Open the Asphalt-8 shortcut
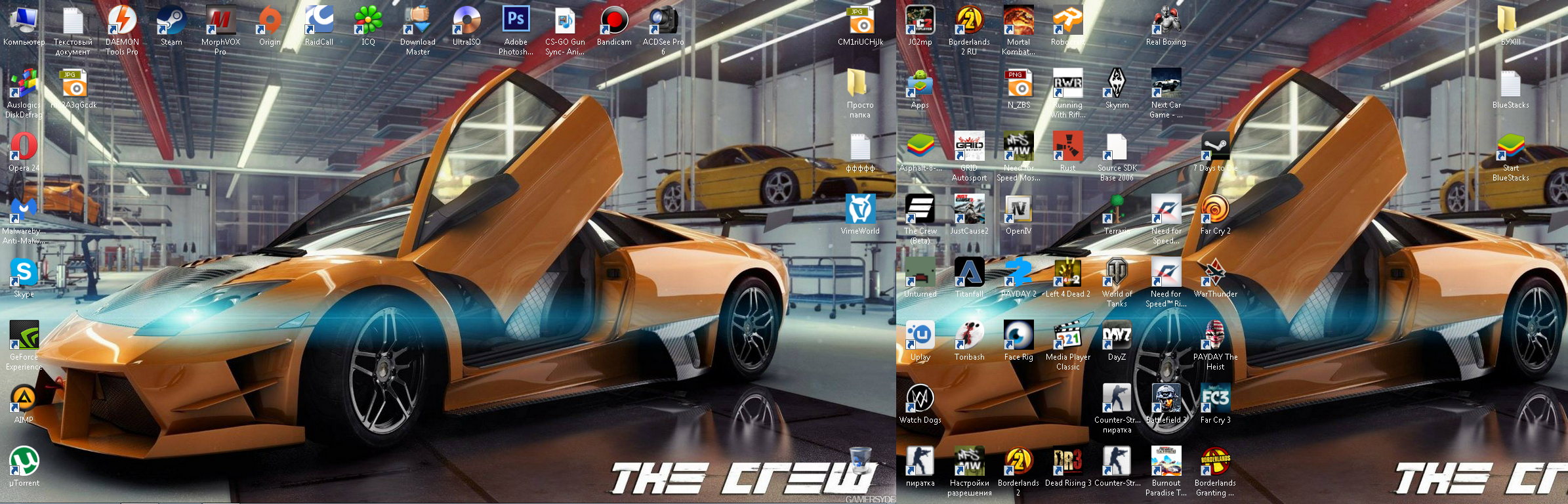 [920, 147]
